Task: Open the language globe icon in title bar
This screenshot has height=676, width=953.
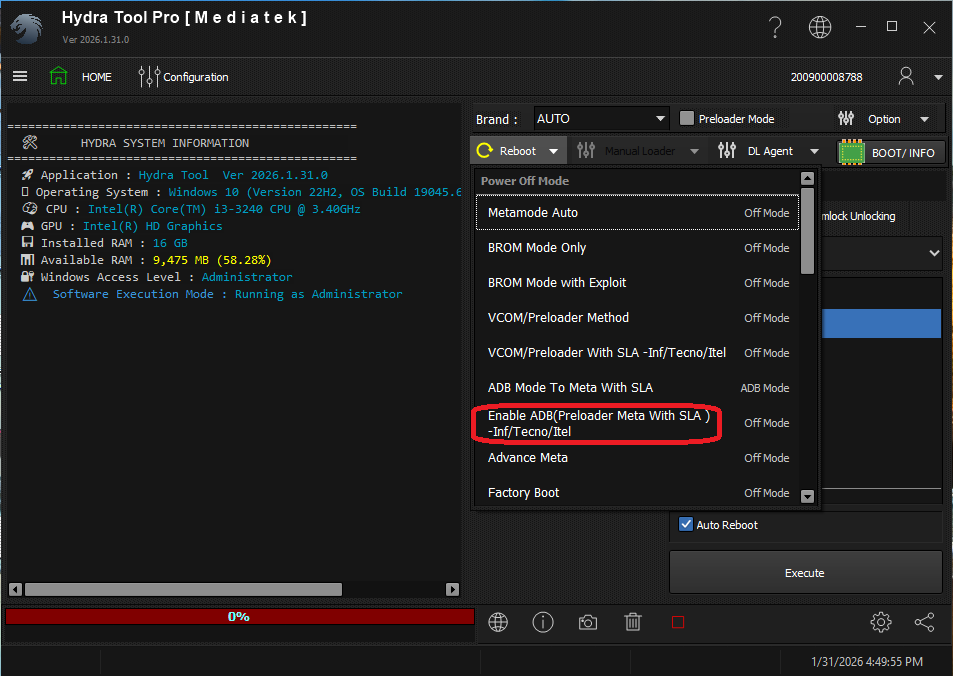Action: (x=820, y=27)
